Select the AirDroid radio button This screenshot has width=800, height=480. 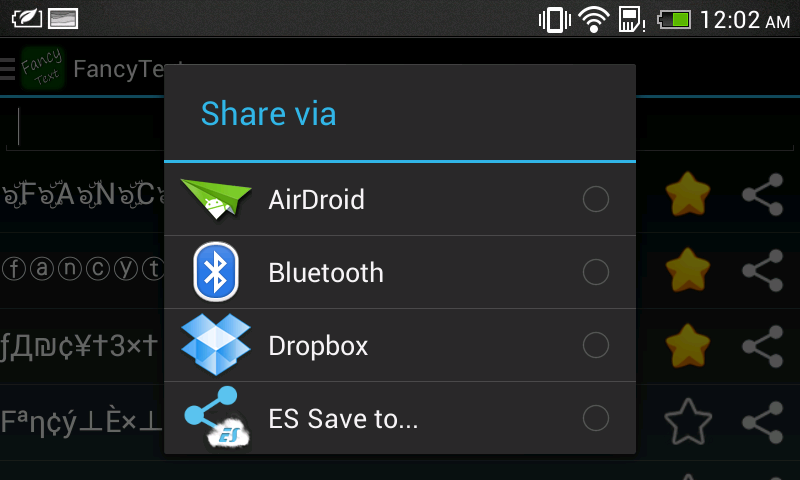pos(595,199)
